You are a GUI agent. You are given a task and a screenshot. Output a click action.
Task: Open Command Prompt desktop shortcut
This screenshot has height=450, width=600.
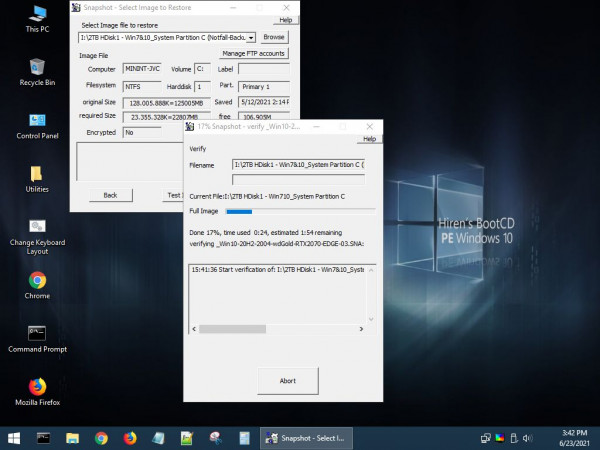(x=38, y=339)
